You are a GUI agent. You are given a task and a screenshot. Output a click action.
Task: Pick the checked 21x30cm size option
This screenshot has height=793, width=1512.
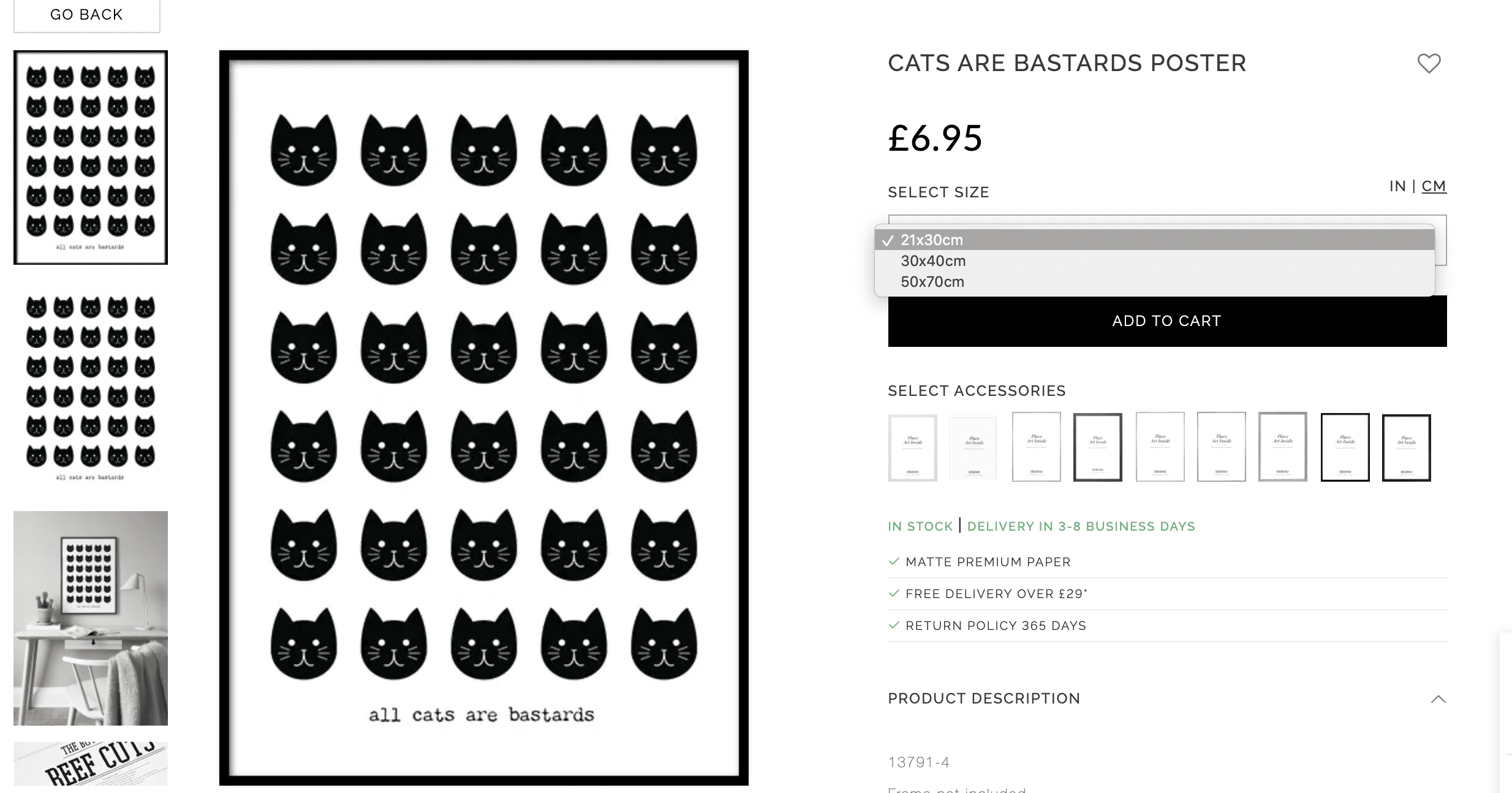pyautogui.click(x=931, y=240)
